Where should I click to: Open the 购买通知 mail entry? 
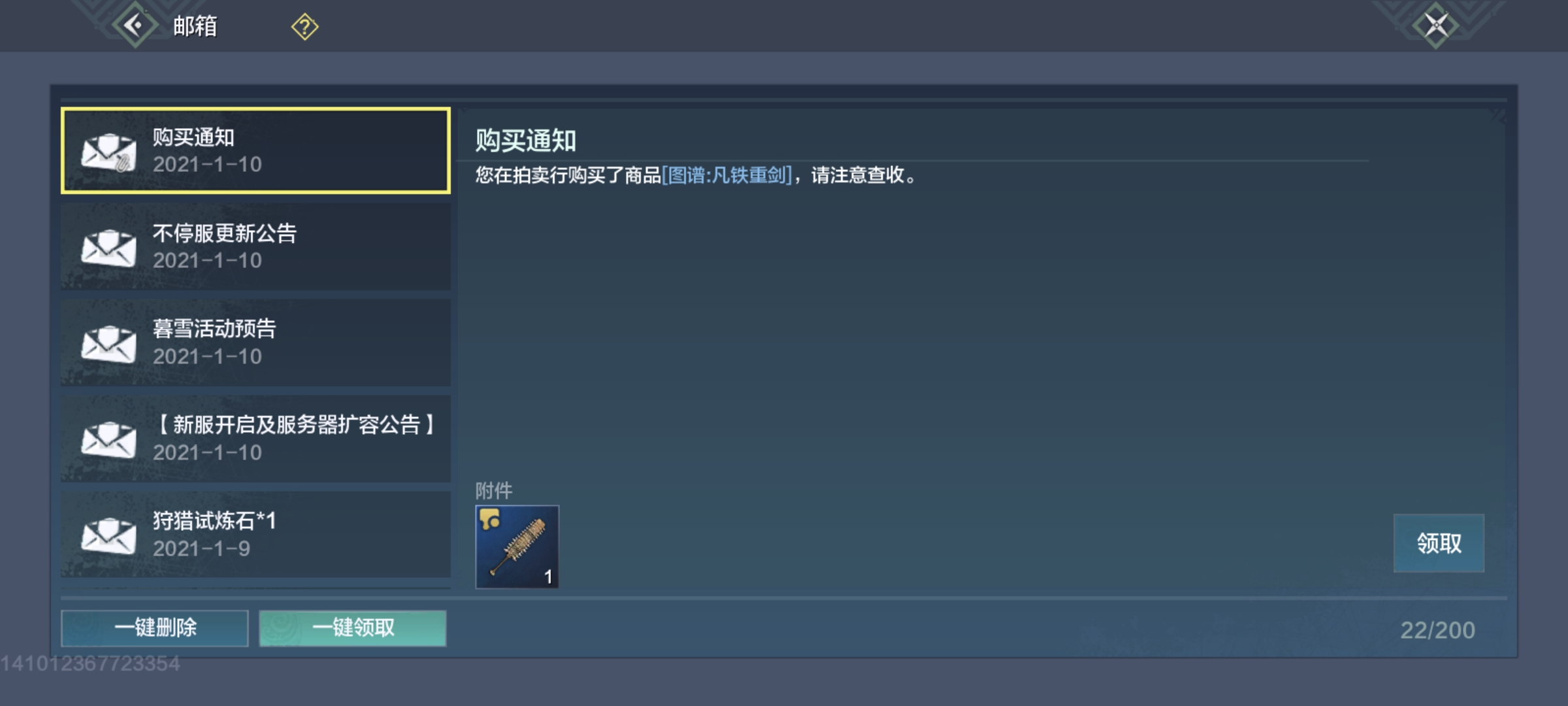pos(255,150)
